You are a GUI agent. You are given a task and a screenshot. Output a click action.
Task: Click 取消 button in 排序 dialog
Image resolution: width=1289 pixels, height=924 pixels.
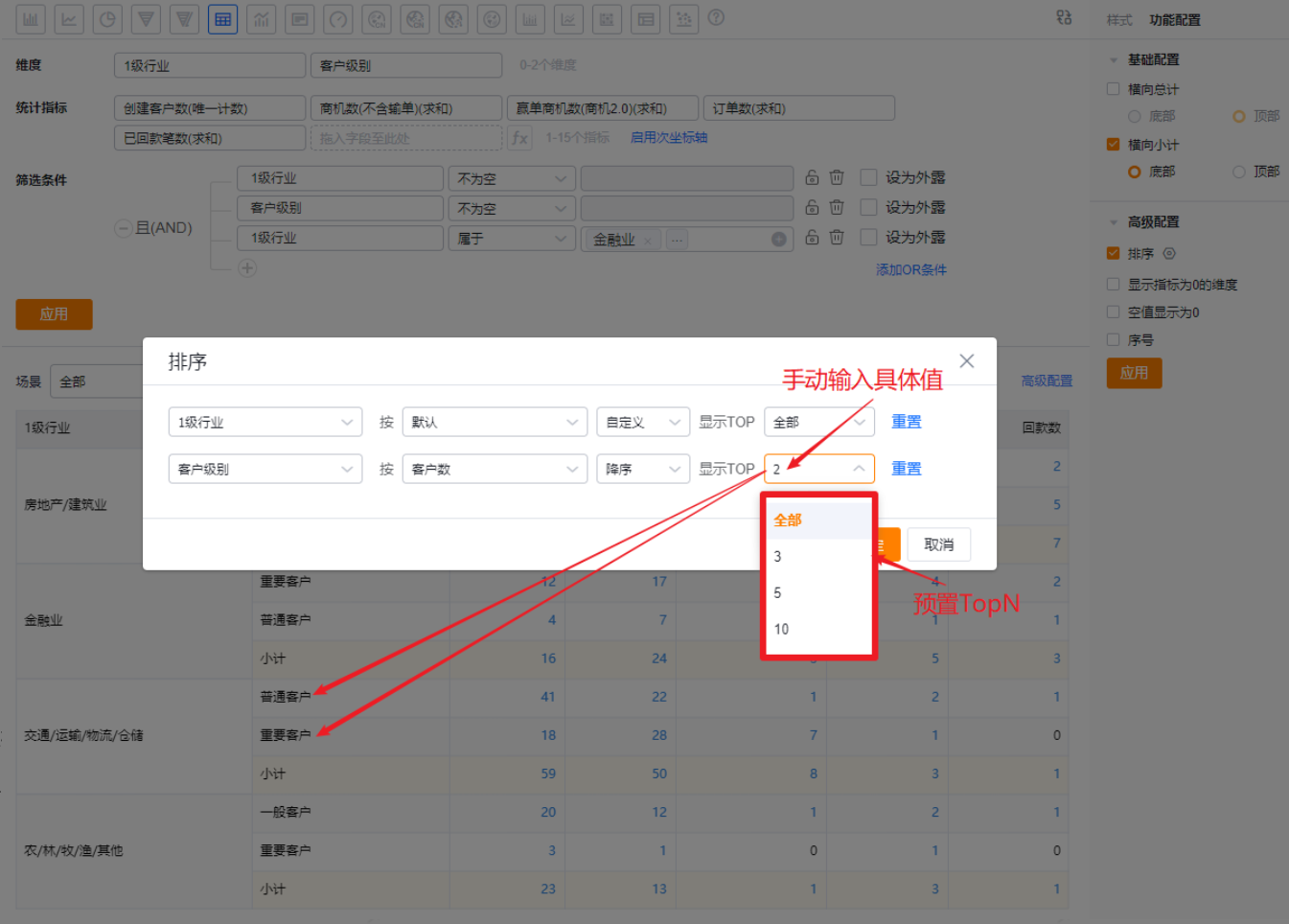(x=939, y=544)
